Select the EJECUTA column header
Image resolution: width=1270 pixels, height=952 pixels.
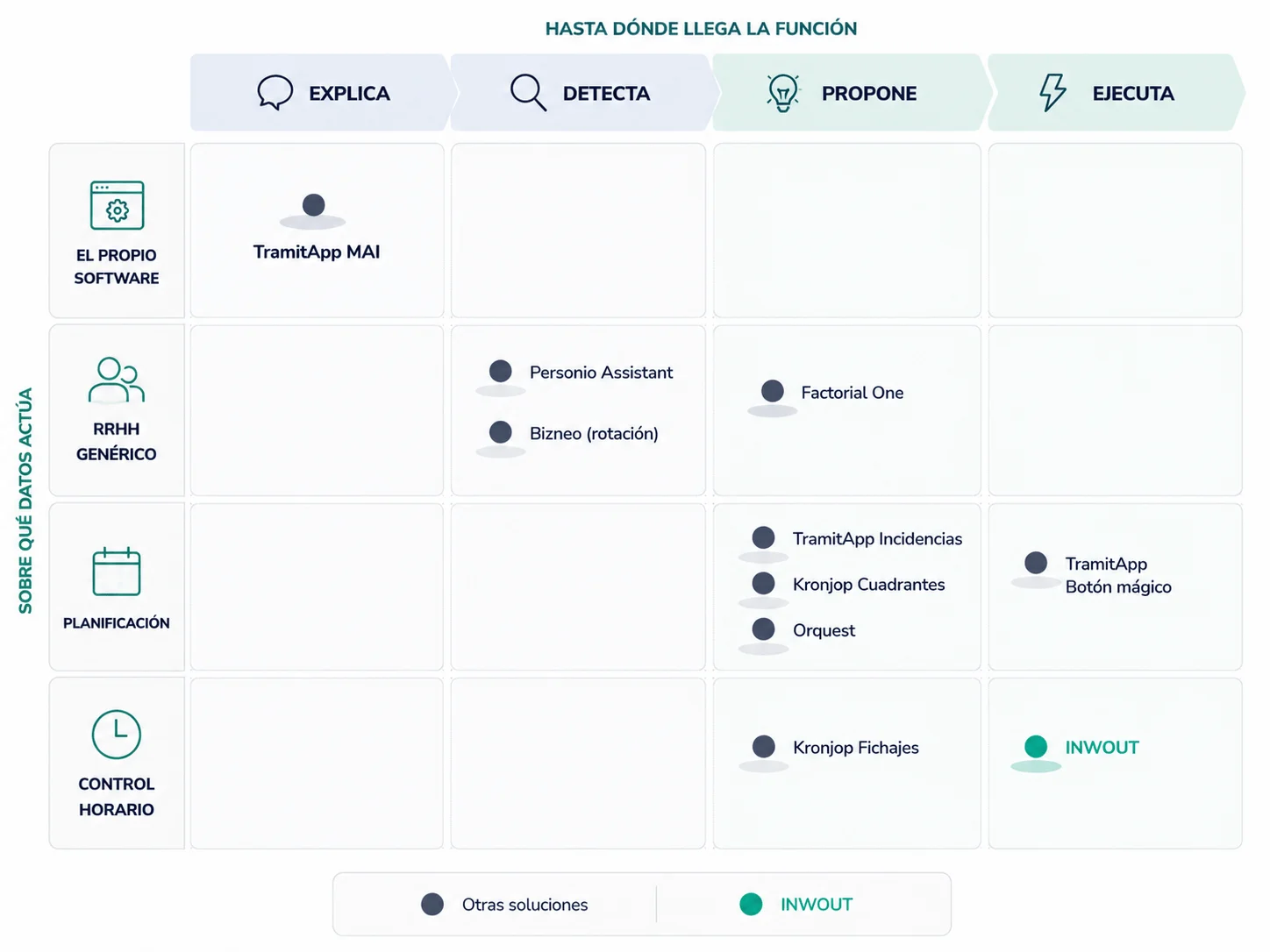click(1116, 93)
